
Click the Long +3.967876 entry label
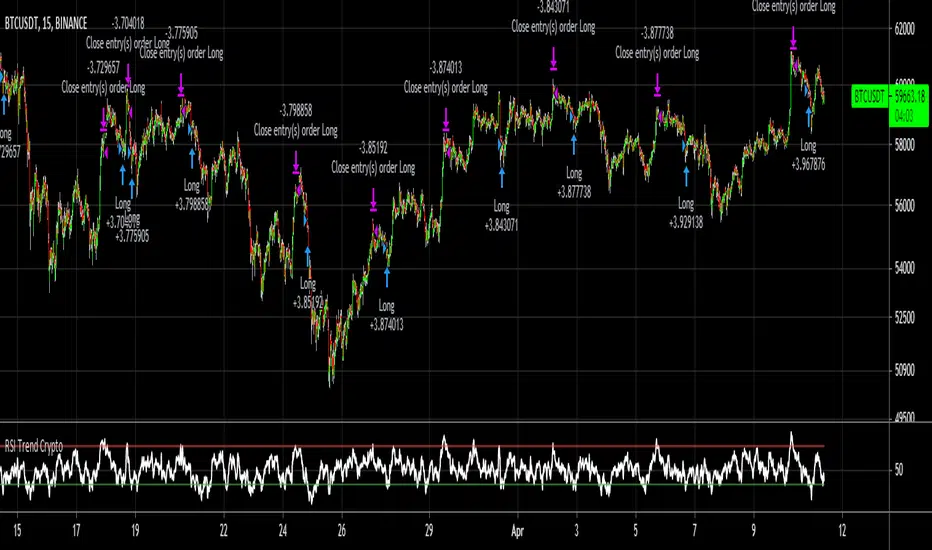coord(808,155)
